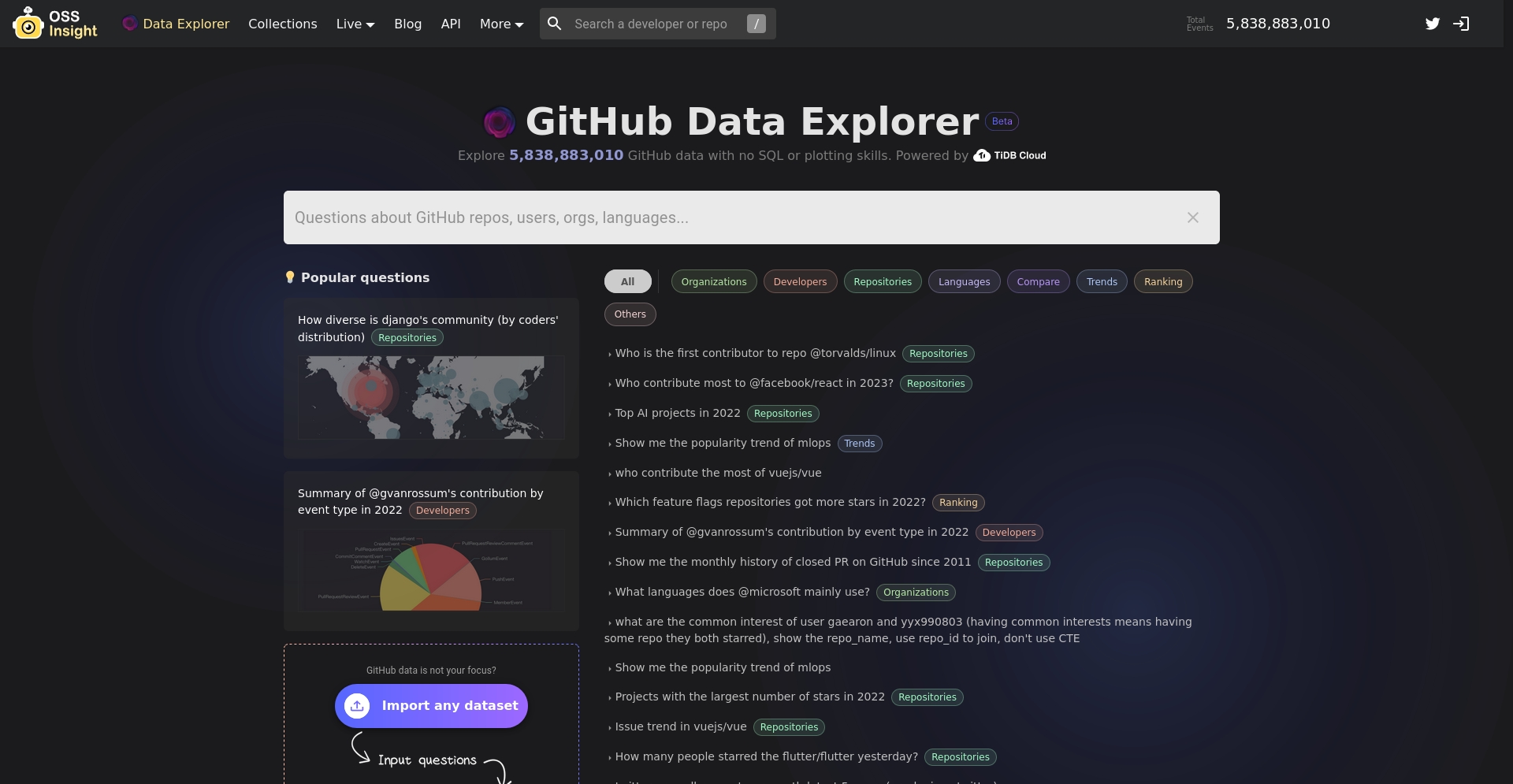Filter questions by Compare
The image size is (1513, 784).
pyautogui.click(x=1039, y=281)
